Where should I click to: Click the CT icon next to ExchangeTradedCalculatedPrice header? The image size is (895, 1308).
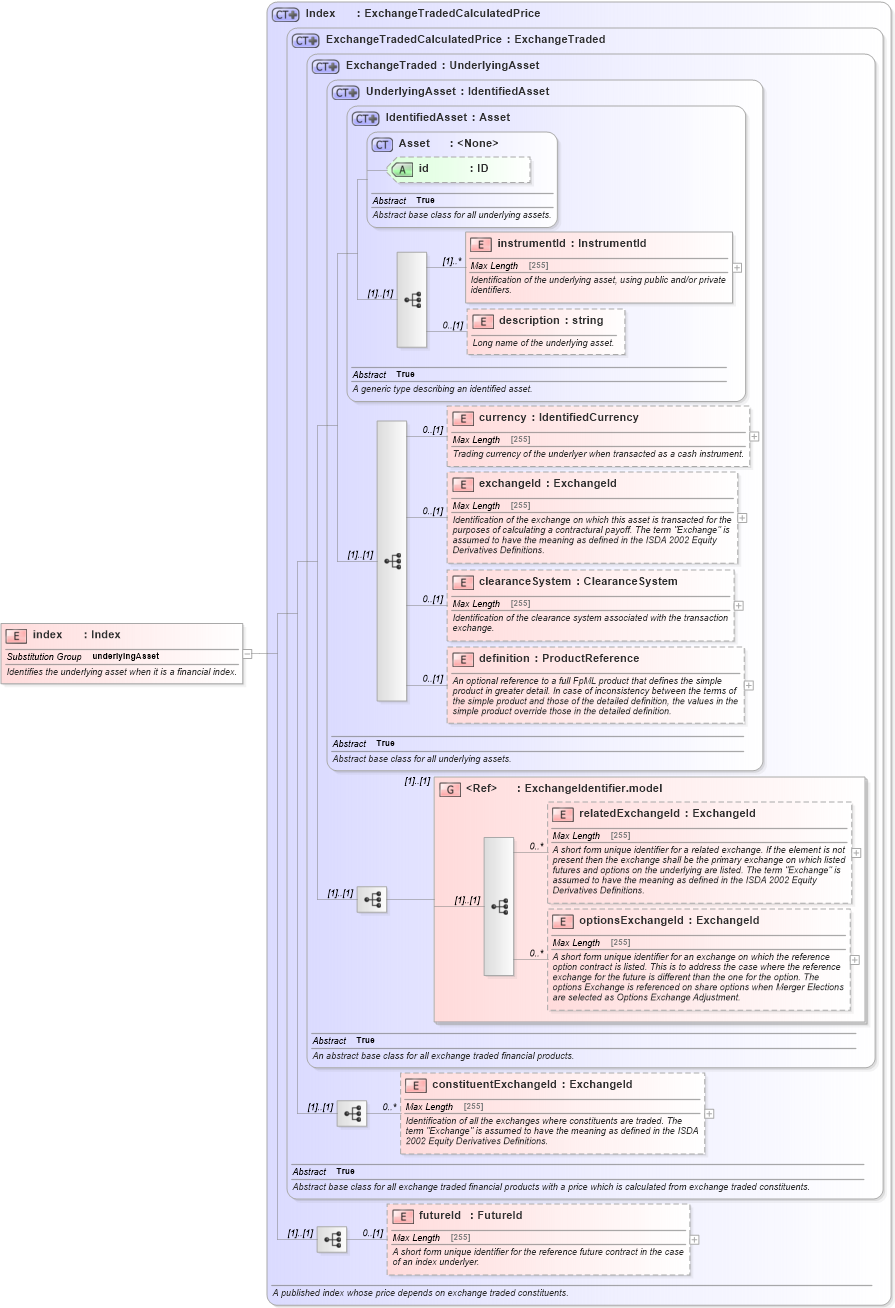point(306,40)
